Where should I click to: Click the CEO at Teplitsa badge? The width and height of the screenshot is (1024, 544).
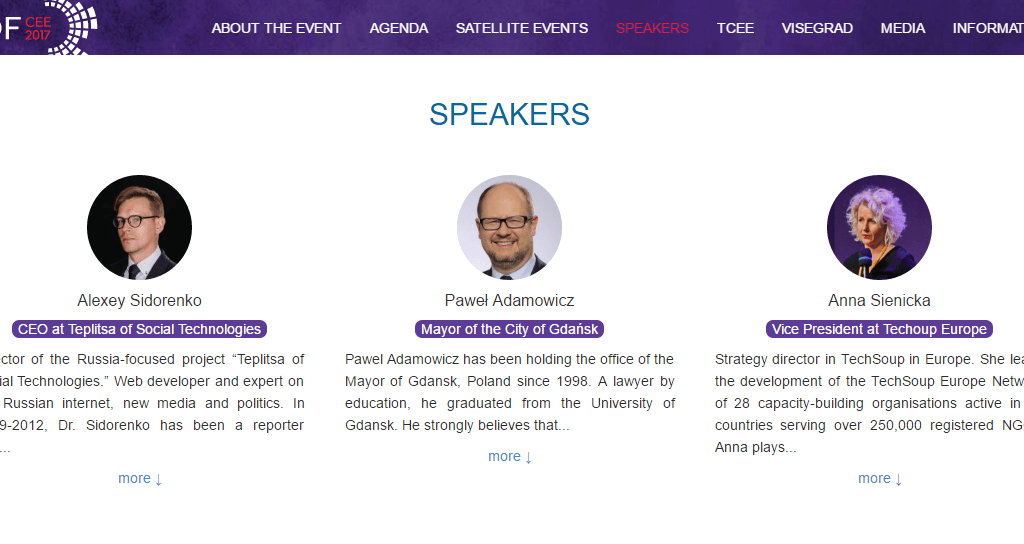[x=139, y=329]
